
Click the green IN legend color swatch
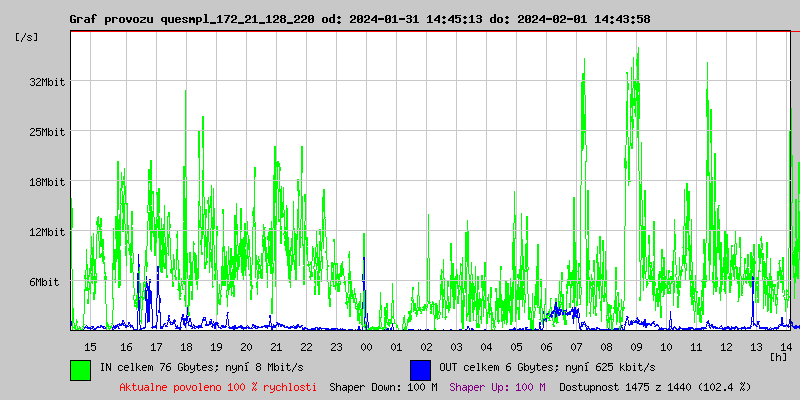pyautogui.click(x=80, y=369)
